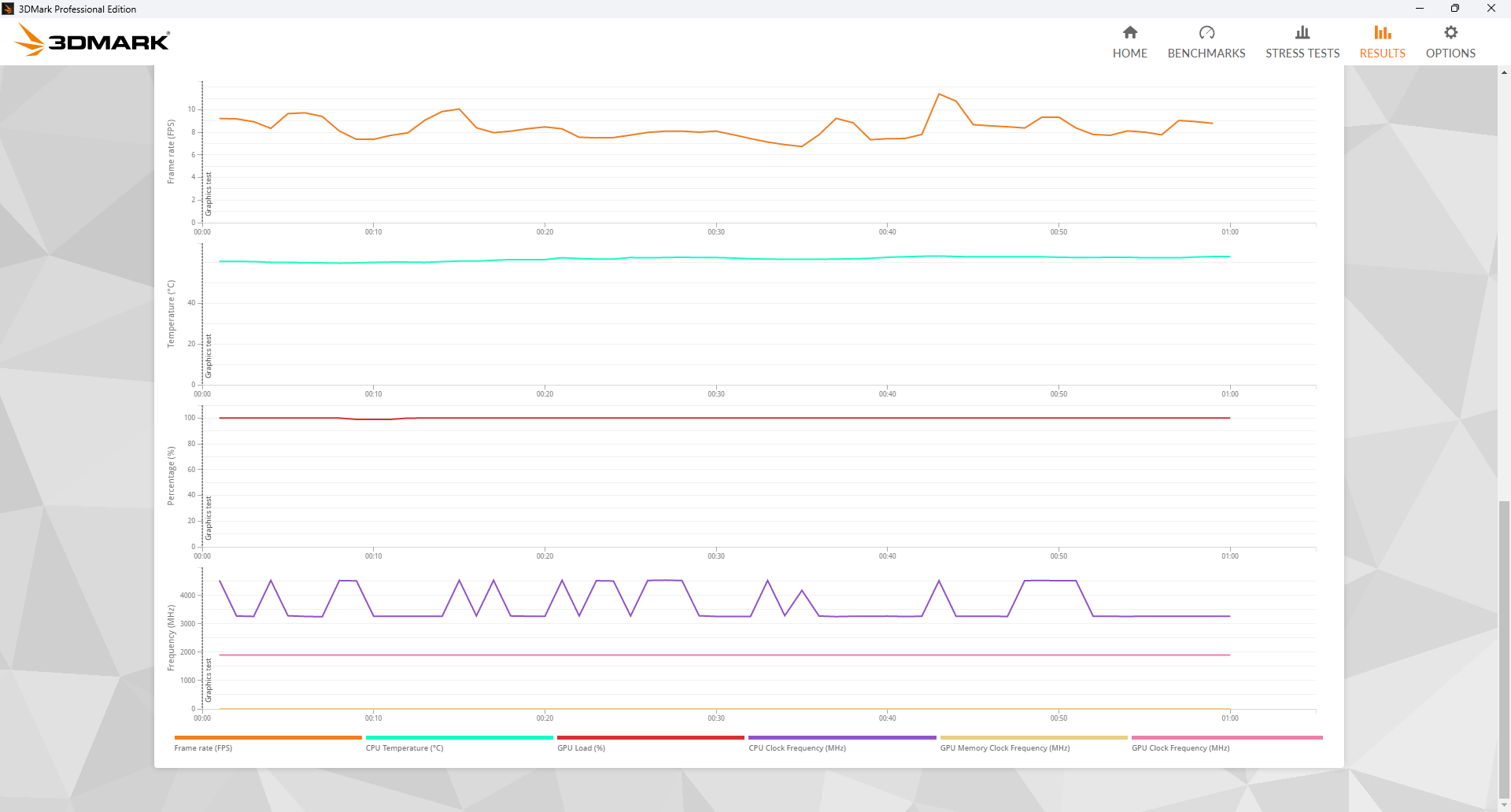Open the Home tab house icon

[x=1130, y=32]
